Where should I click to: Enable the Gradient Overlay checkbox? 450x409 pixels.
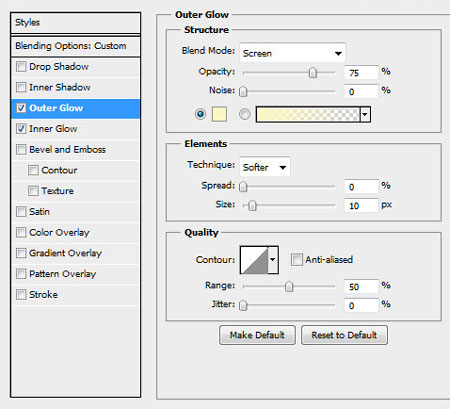click(21, 253)
